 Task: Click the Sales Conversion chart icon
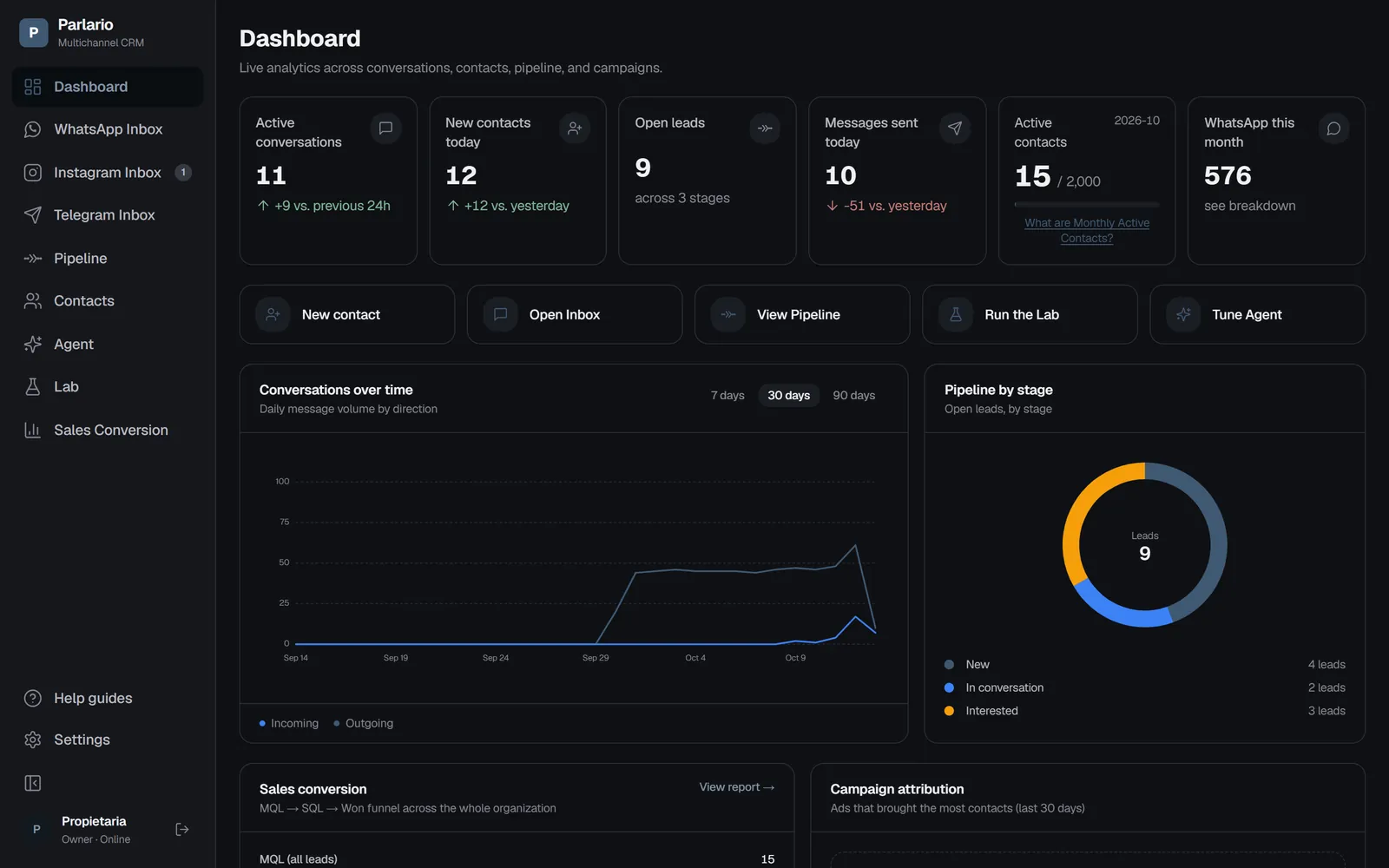pyautogui.click(x=33, y=431)
